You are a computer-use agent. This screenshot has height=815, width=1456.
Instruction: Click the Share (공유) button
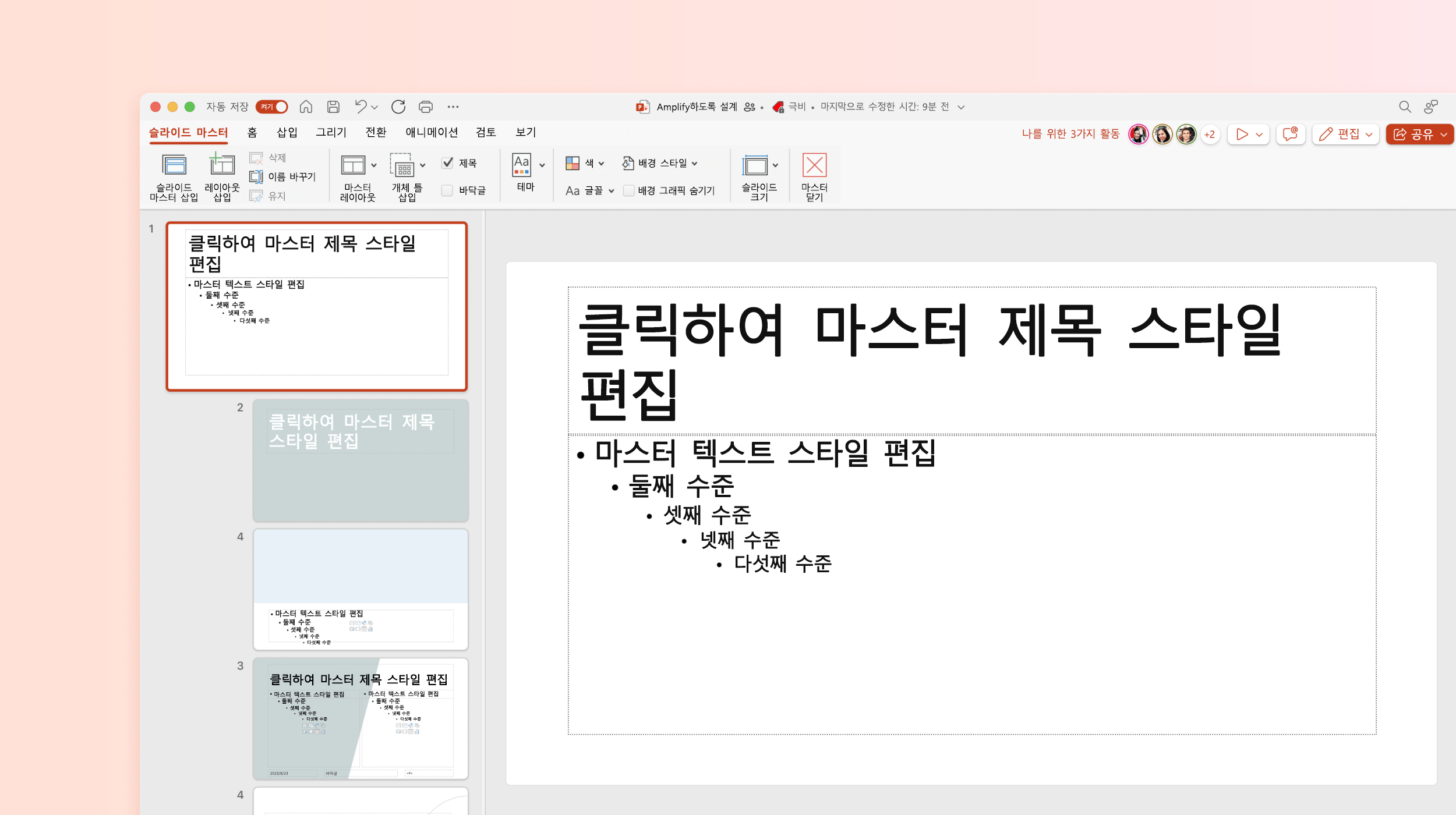pos(1419,134)
